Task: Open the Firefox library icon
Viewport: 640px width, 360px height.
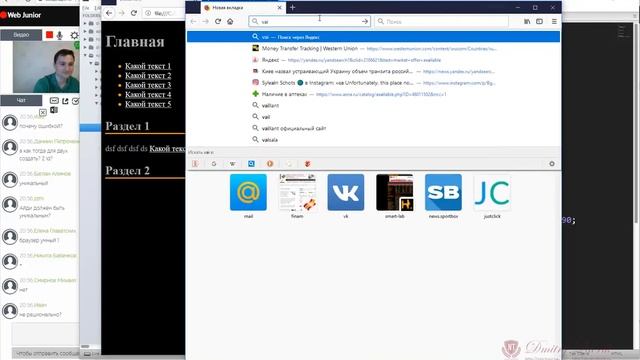Action: point(527,21)
